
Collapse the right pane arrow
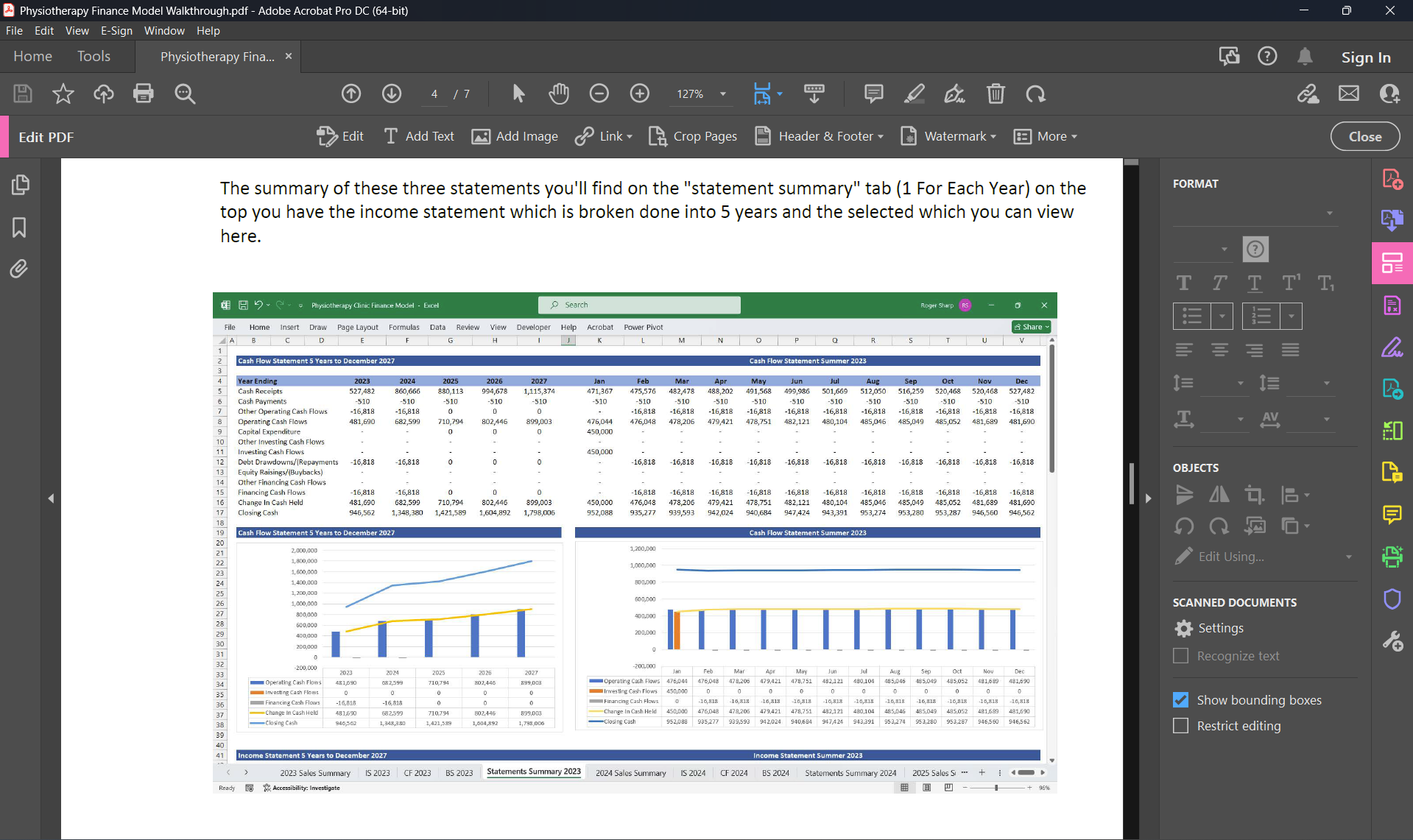coord(1148,498)
